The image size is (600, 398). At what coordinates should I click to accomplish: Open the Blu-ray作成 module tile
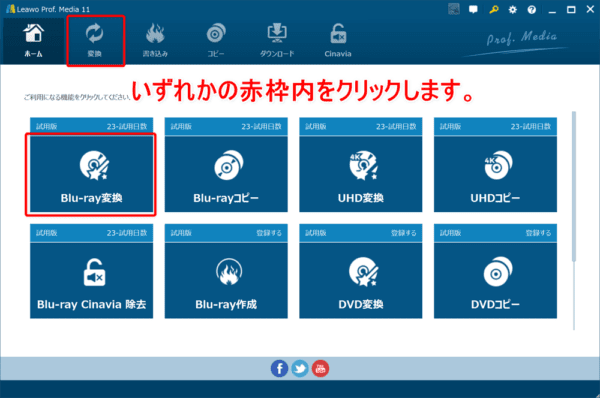[226, 281]
